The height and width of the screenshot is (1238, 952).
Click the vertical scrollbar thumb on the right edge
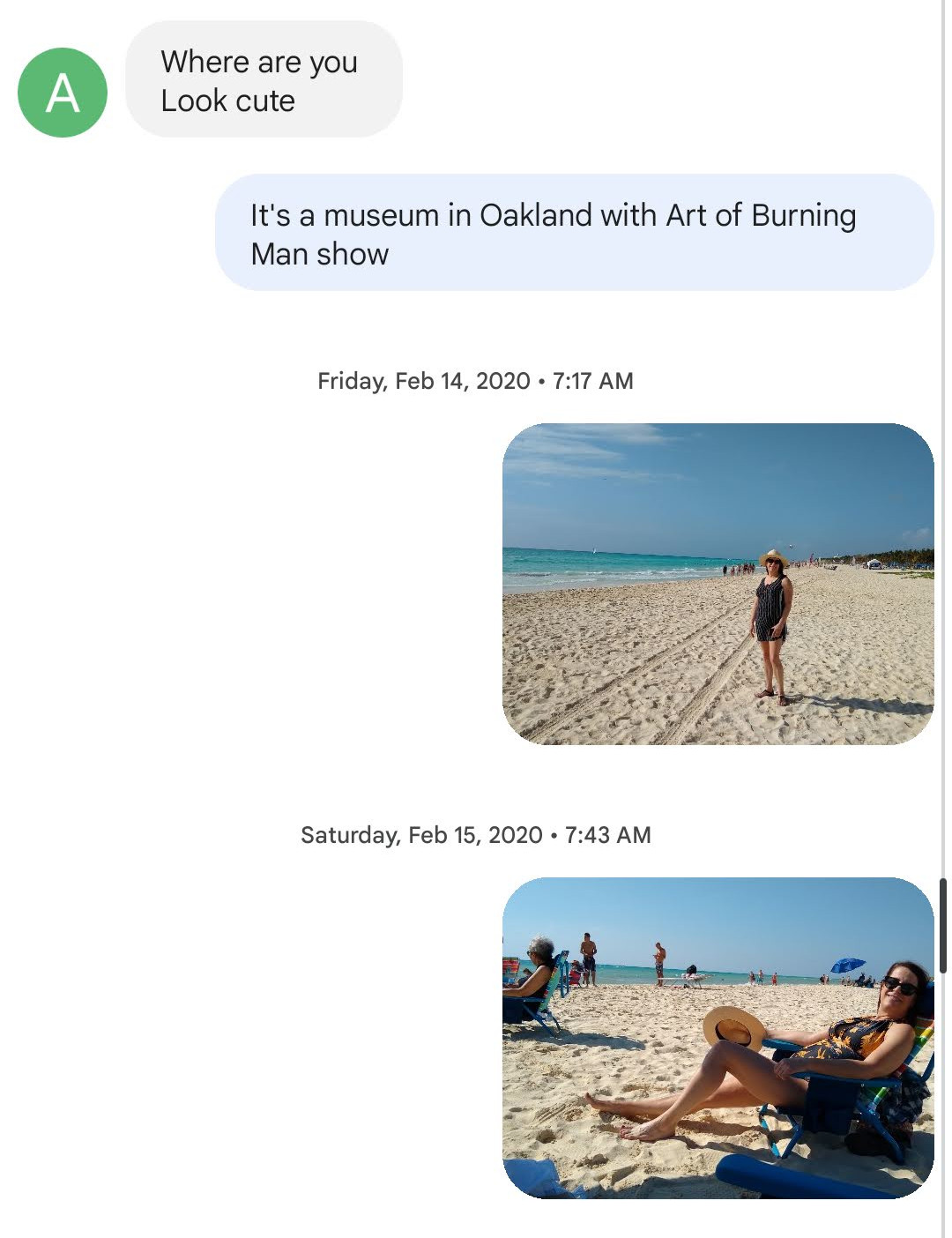(943, 924)
